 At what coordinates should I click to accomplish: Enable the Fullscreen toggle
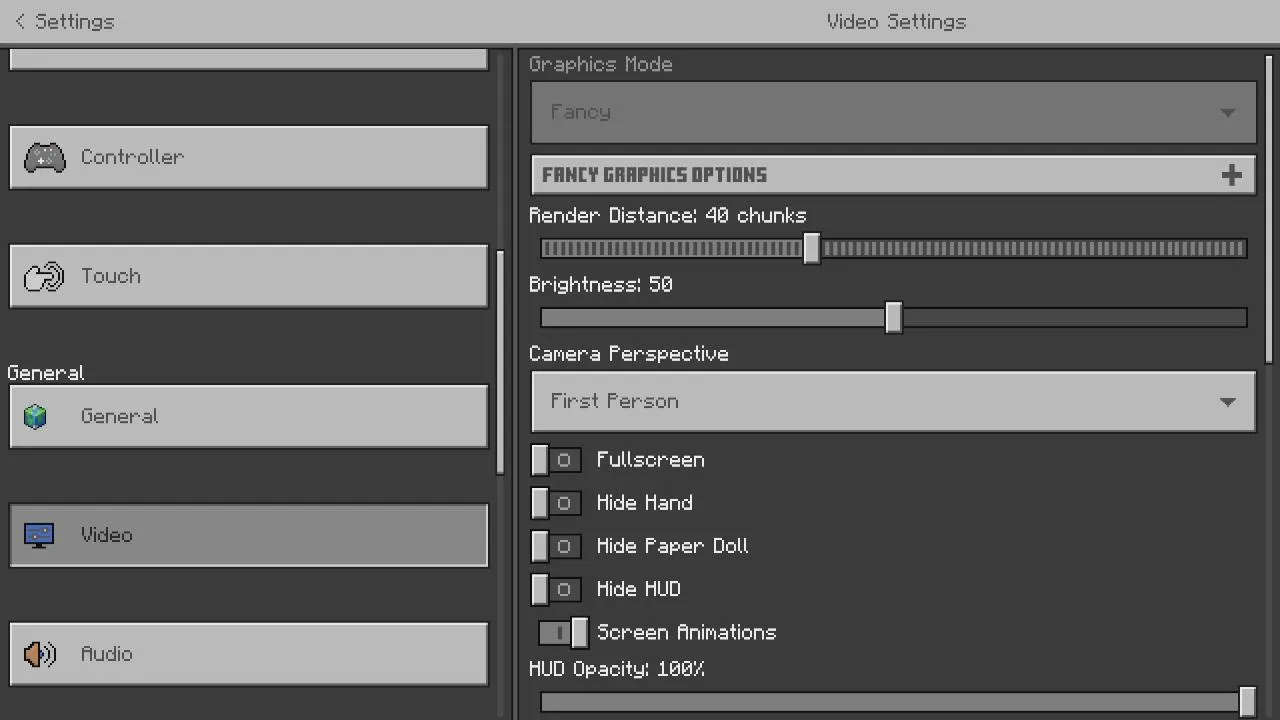click(556, 460)
